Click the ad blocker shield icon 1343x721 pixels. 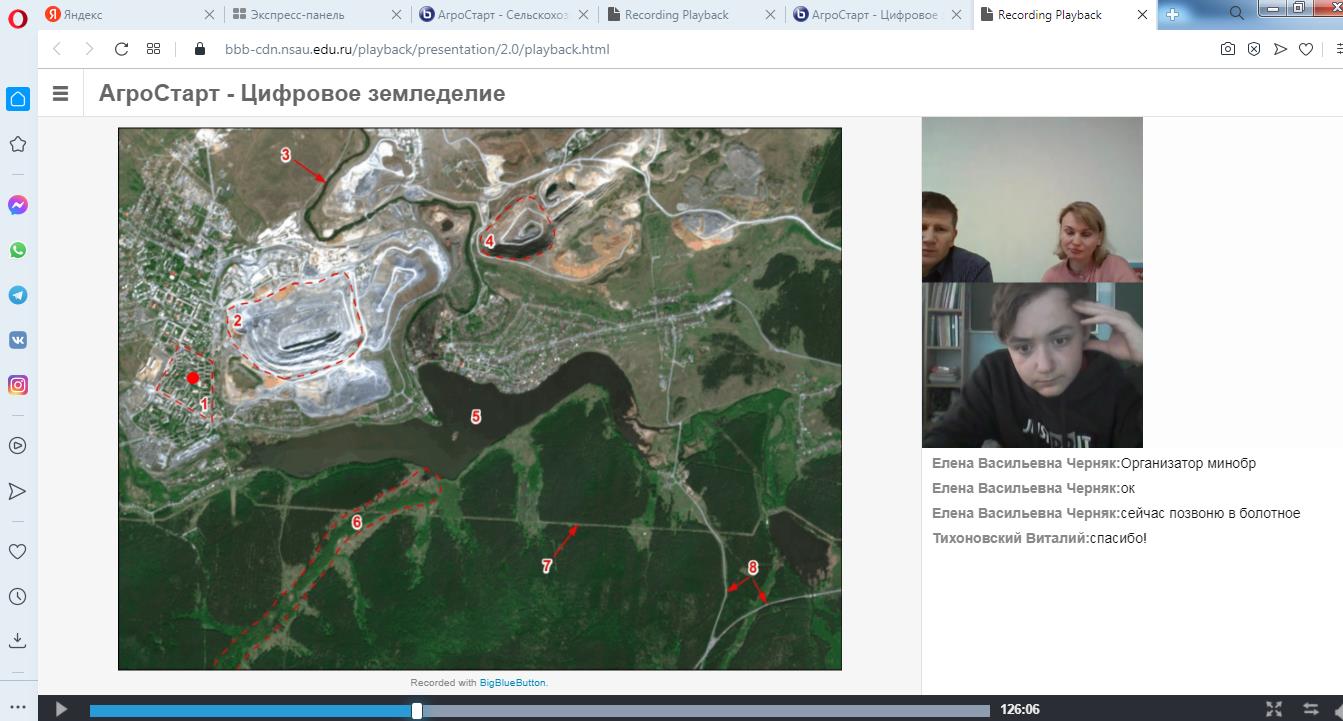pos(1254,49)
